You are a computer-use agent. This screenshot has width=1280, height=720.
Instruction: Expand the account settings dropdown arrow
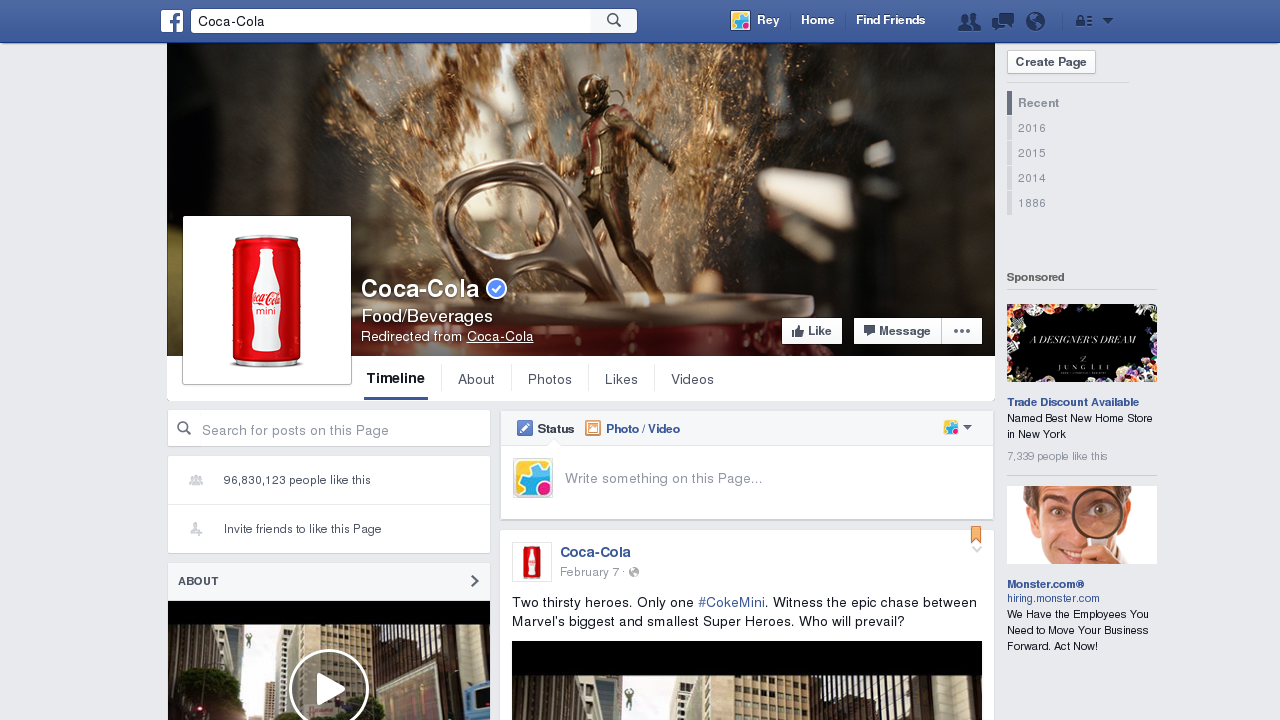pyautogui.click(x=1108, y=21)
